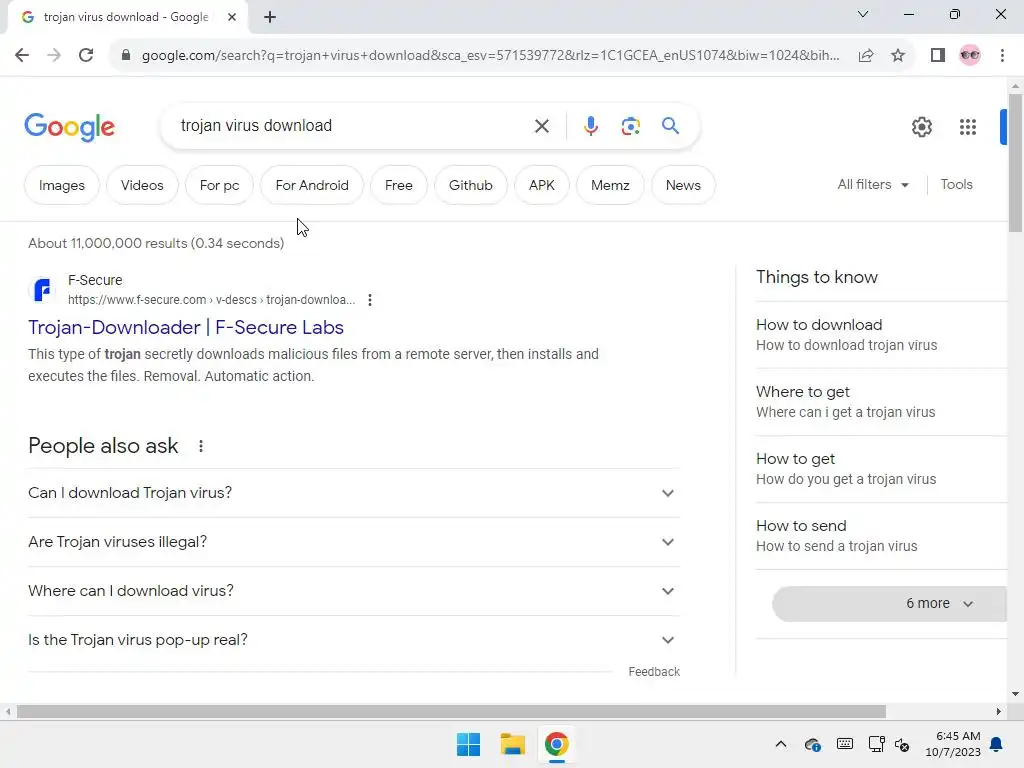The image size is (1024, 768).
Task: Click the browser forward arrow
Action: pos(54,55)
